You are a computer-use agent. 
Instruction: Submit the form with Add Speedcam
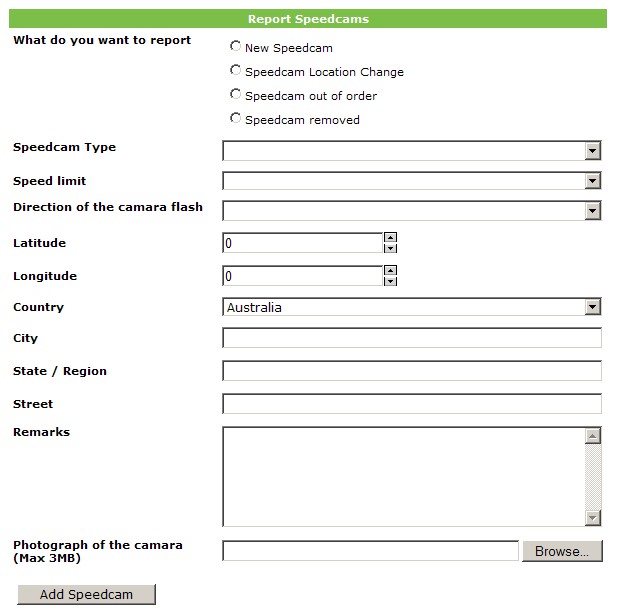(86, 594)
